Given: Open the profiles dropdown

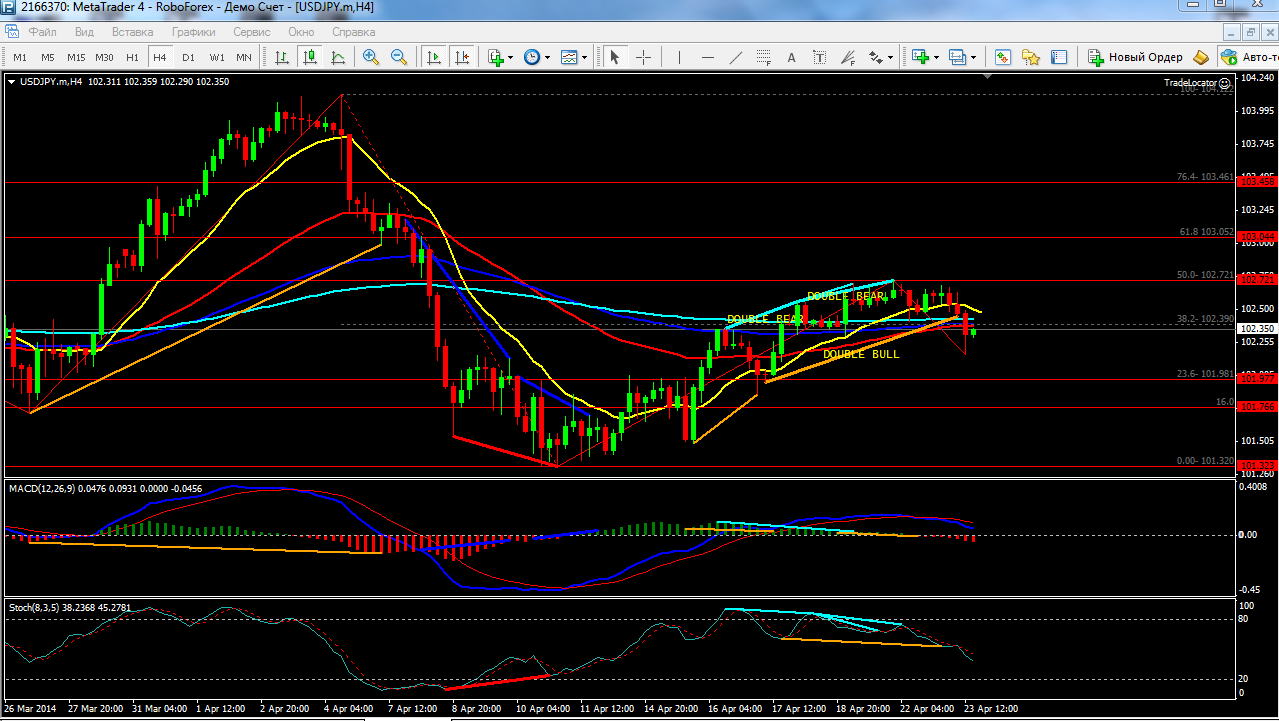Looking at the screenshot, I should (x=962, y=57).
